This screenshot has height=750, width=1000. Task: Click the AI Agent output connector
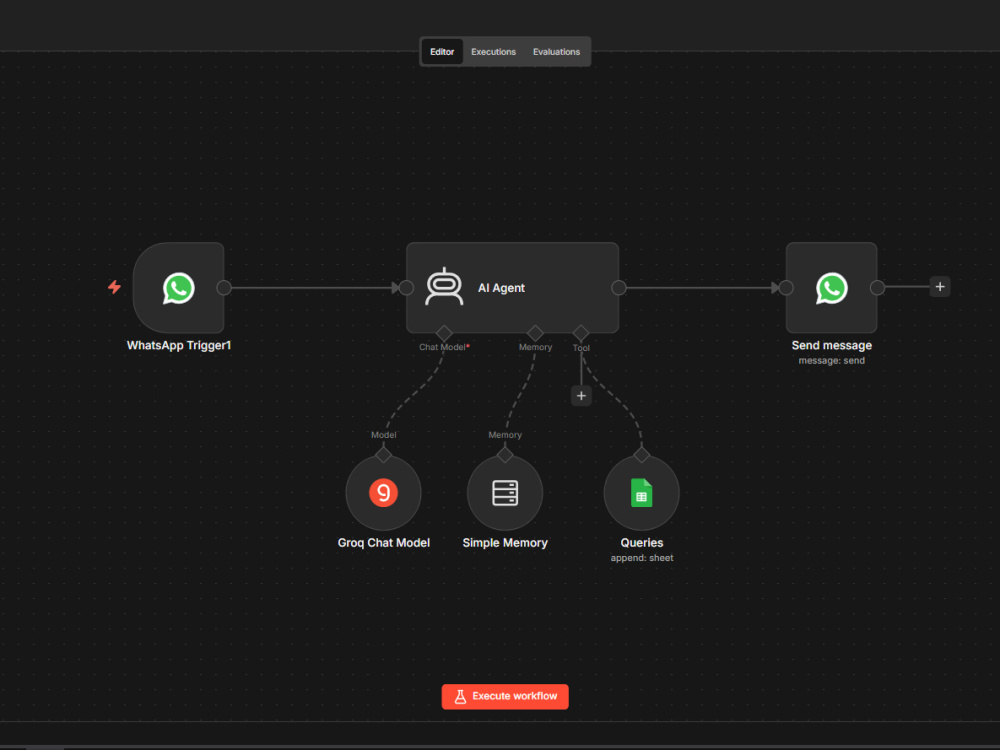(619, 288)
